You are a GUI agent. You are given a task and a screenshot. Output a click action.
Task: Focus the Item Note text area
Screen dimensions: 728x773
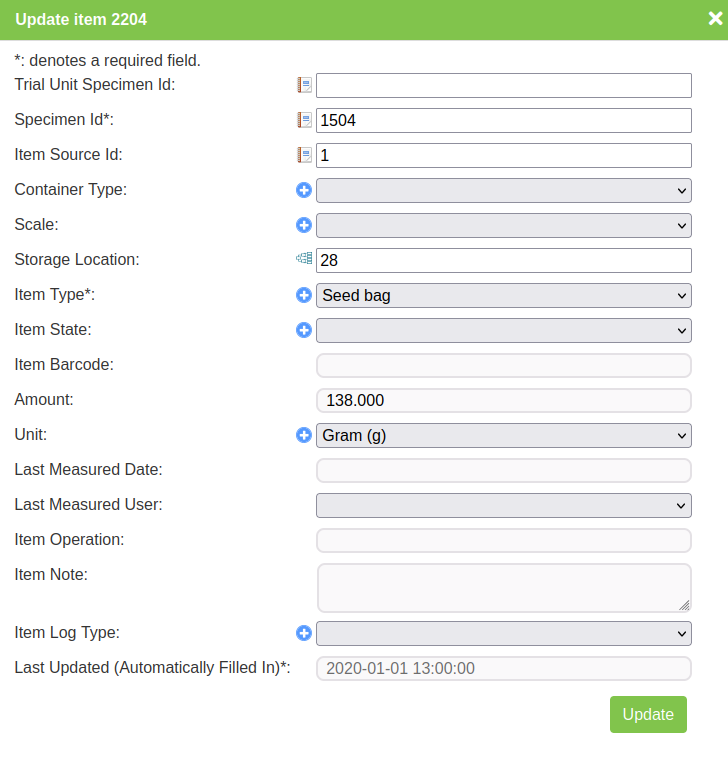(503, 587)
